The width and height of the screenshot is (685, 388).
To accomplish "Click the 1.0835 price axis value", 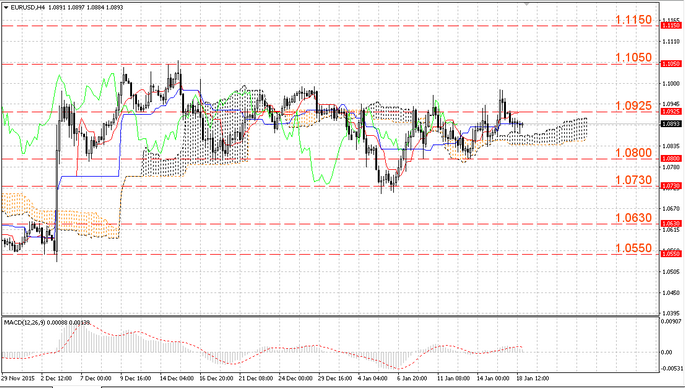I will 671,146.
